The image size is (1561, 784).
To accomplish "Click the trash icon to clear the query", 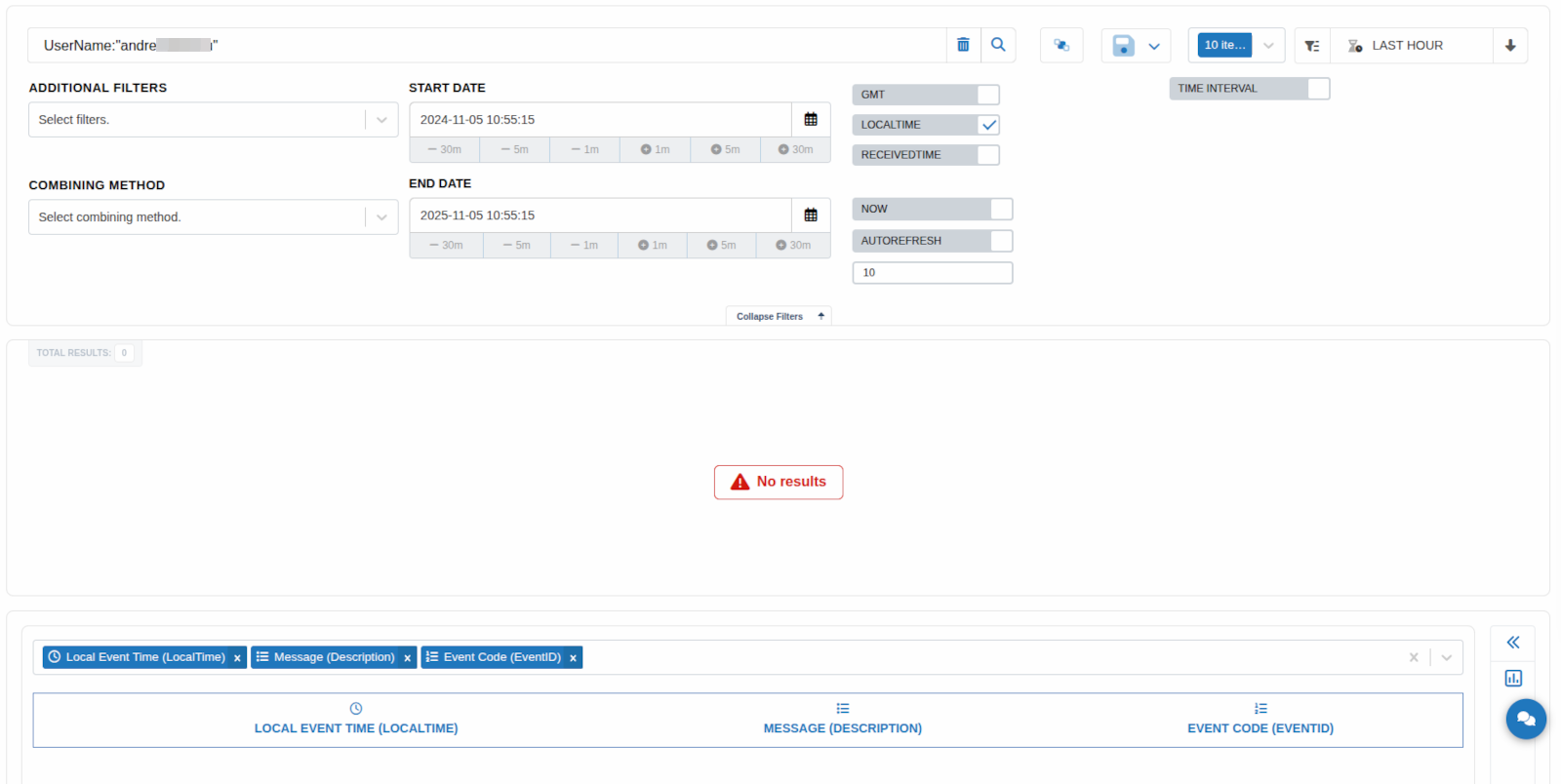I will (x=963, y=45).
